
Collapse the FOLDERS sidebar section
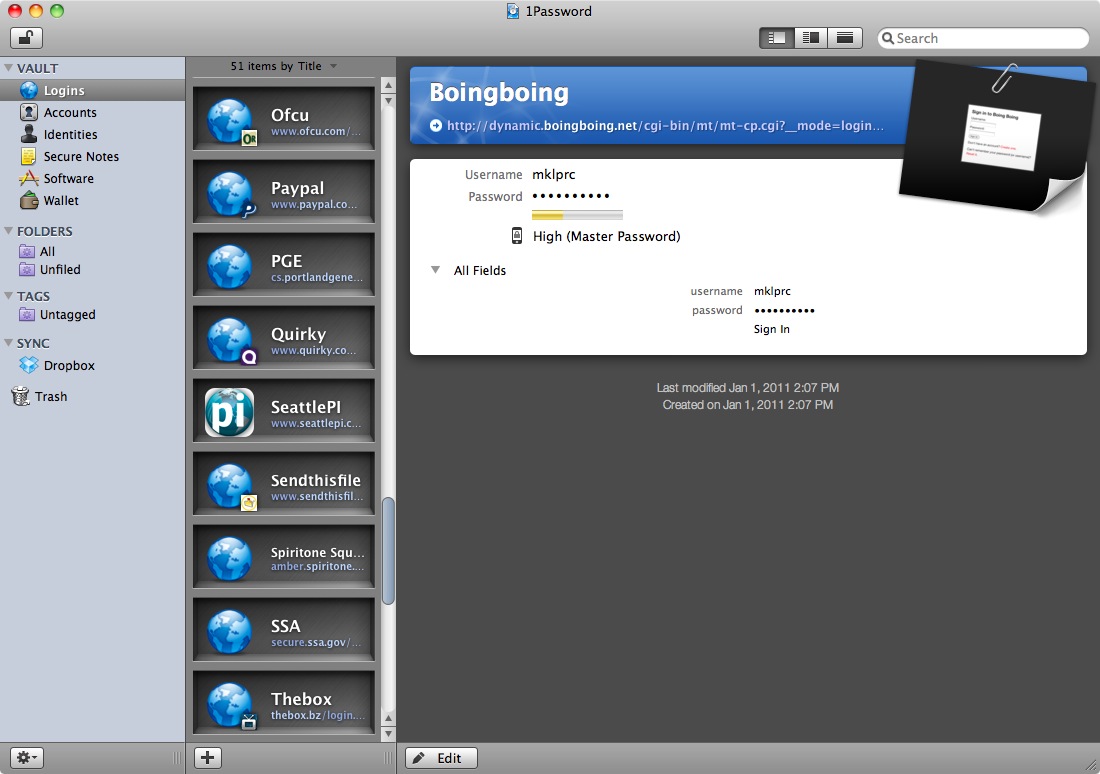point(8,231)
